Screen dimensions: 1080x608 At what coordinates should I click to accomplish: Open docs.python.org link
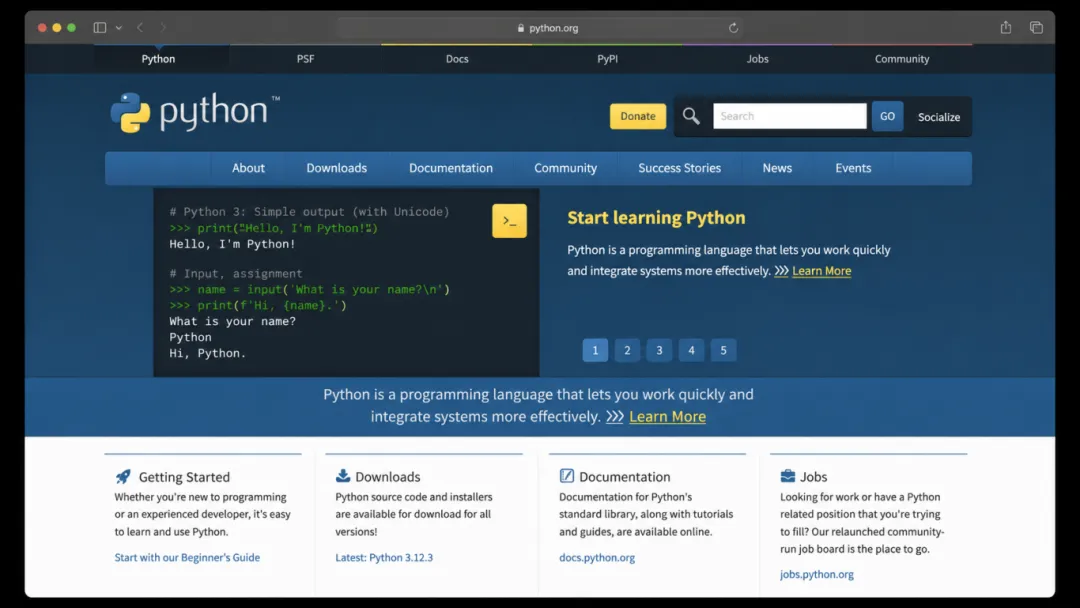click(597, 558)
